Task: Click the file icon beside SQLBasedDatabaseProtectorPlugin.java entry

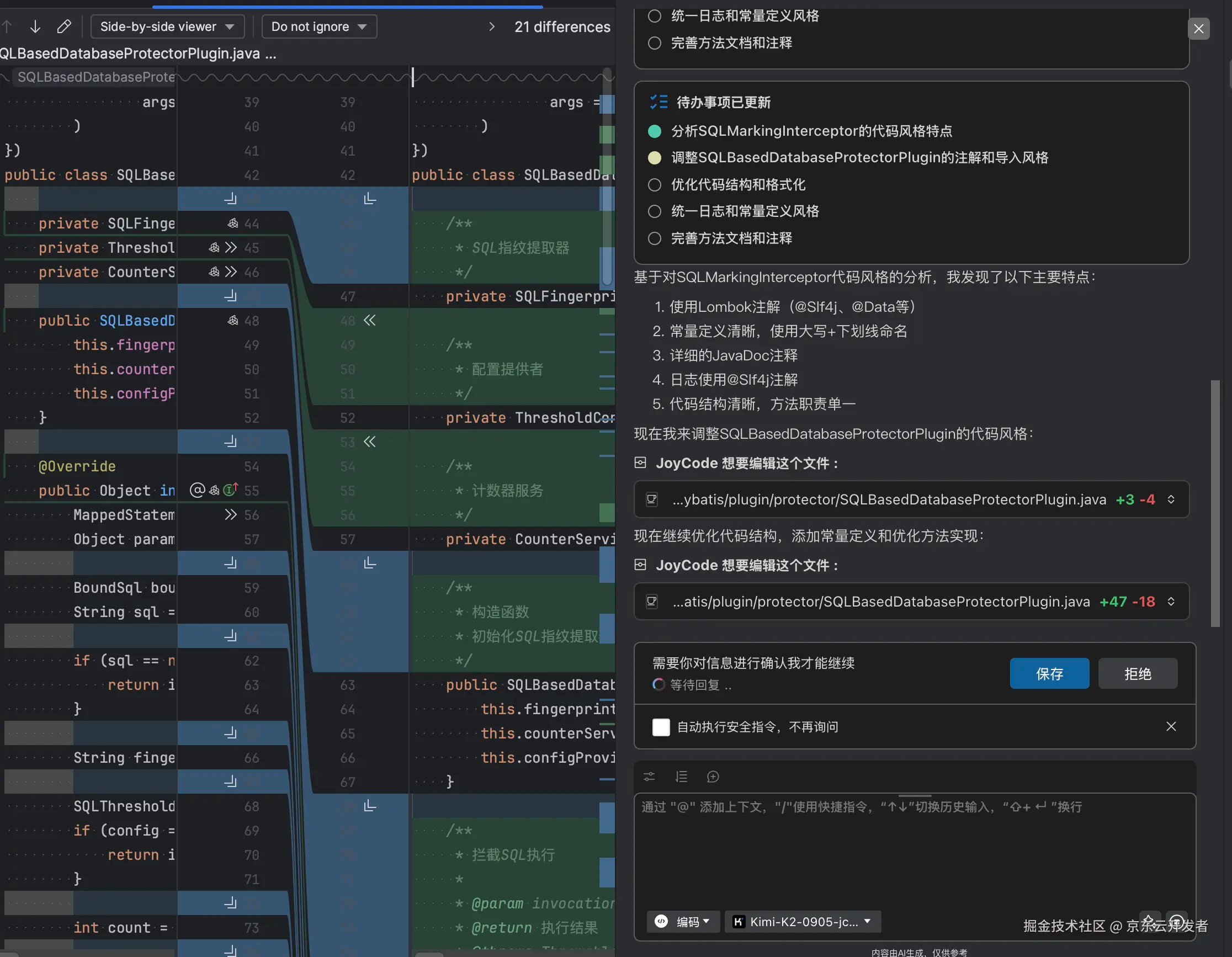Action: tap(652, 499)
